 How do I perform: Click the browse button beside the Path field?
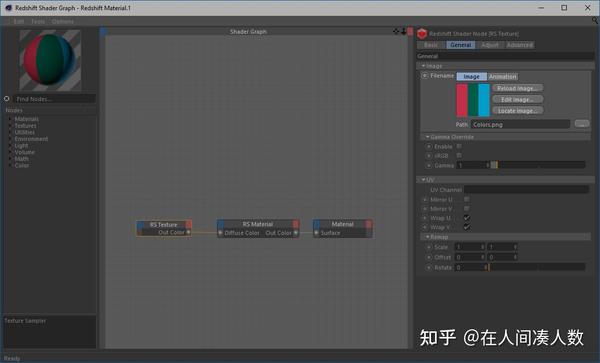coord(582,124)
